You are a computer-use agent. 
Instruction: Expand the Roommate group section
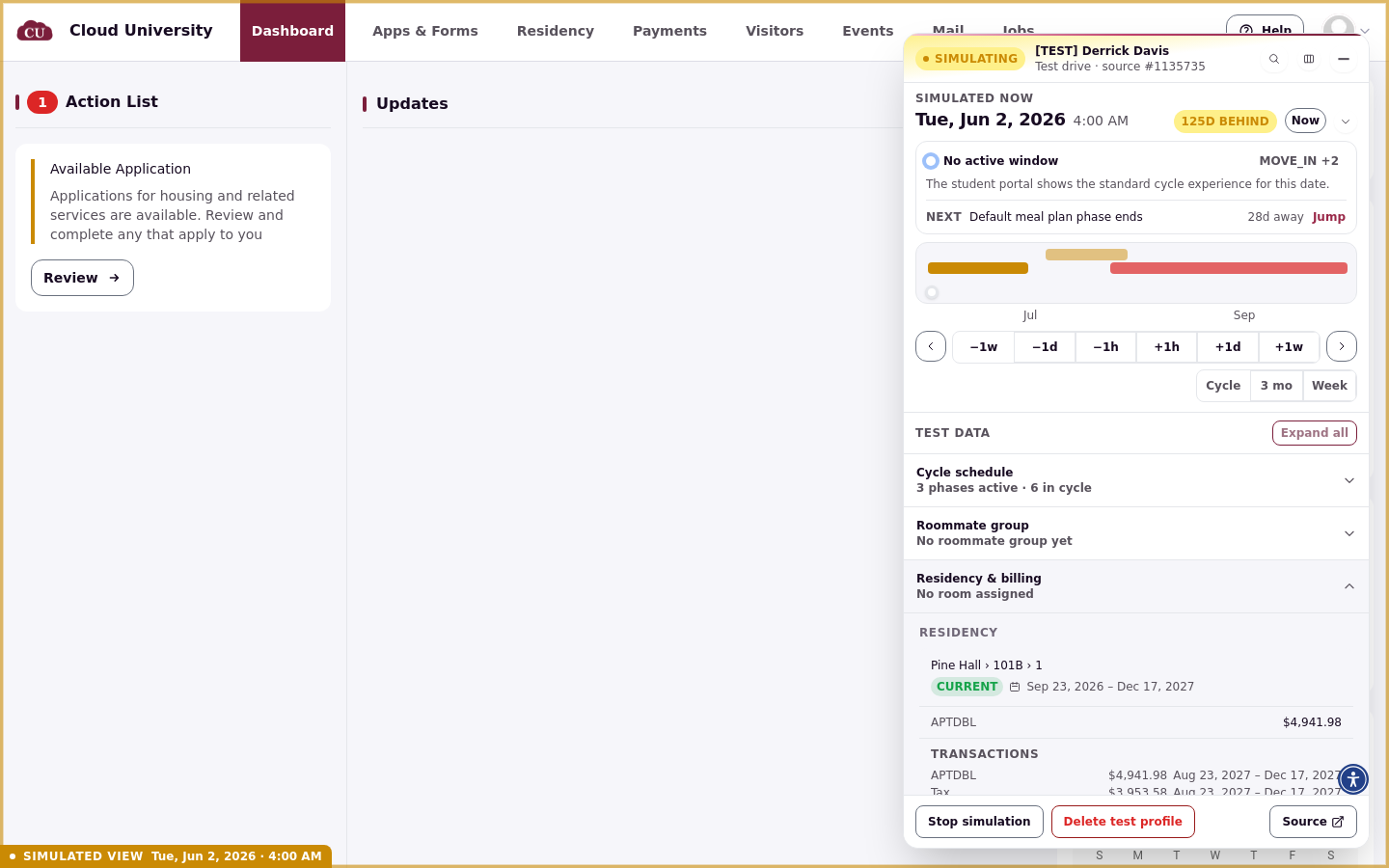coord(1136,533)
